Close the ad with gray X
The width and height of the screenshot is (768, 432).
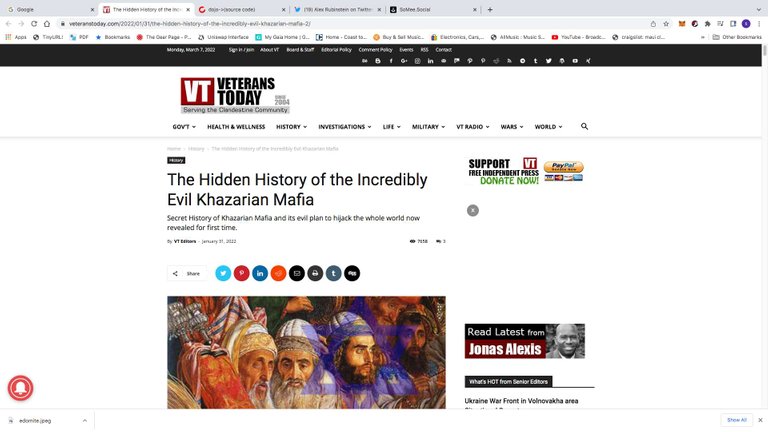click(x=473, y=210)
